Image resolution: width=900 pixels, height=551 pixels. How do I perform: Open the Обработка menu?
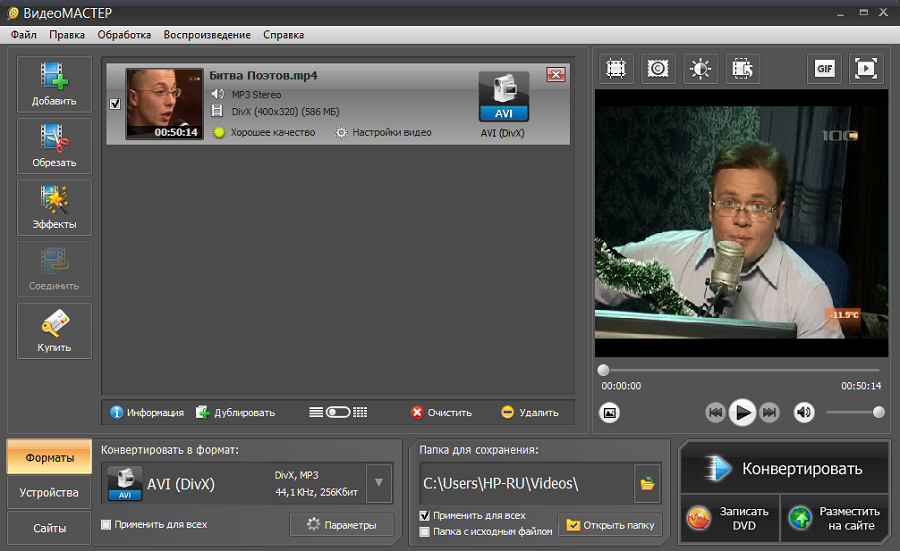[x=124, y=34]
